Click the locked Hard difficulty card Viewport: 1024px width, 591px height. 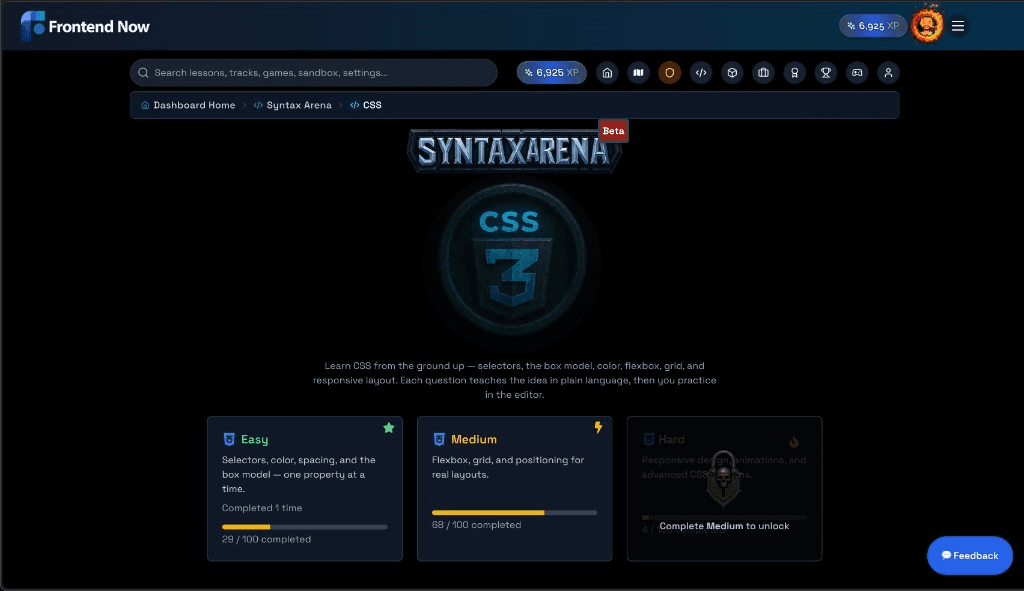pos(724,488)
